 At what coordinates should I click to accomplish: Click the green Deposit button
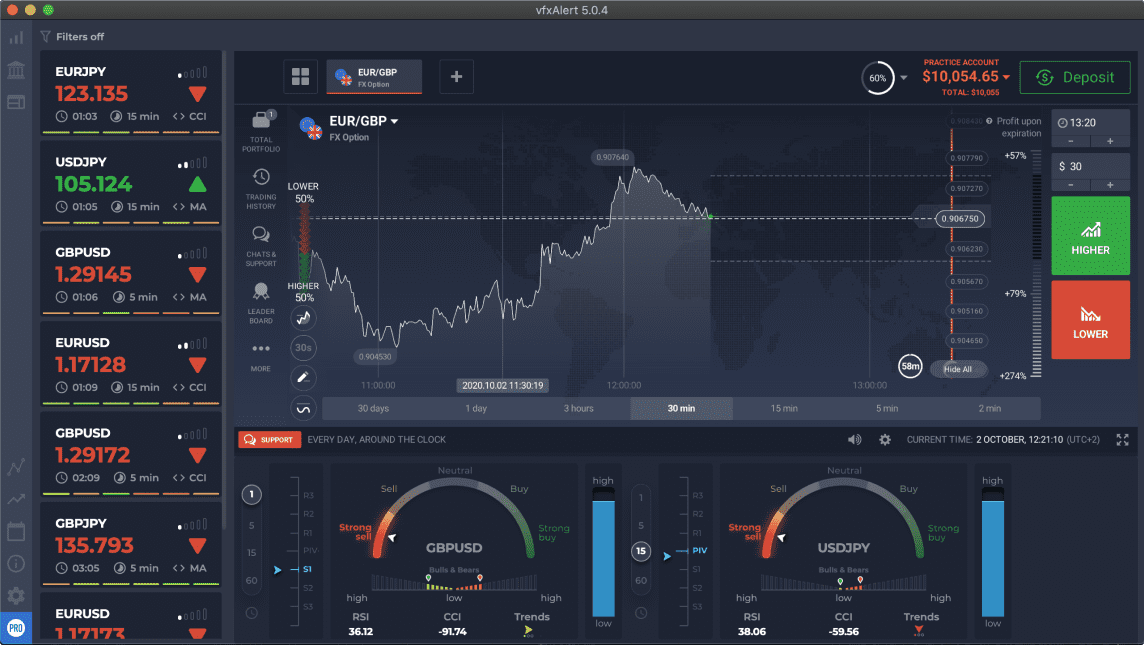pos(1075,77)
